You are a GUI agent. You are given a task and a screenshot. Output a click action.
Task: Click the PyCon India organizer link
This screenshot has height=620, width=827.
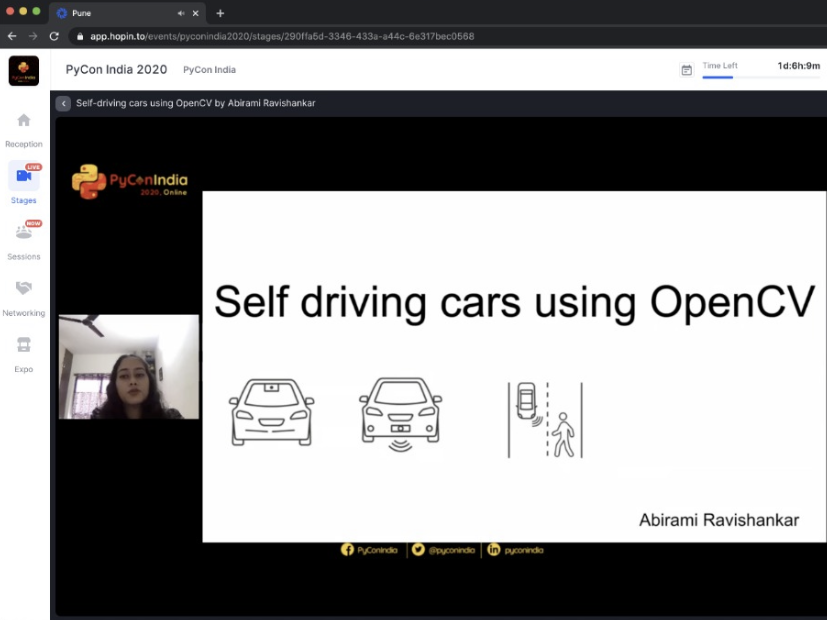point(209,70)
